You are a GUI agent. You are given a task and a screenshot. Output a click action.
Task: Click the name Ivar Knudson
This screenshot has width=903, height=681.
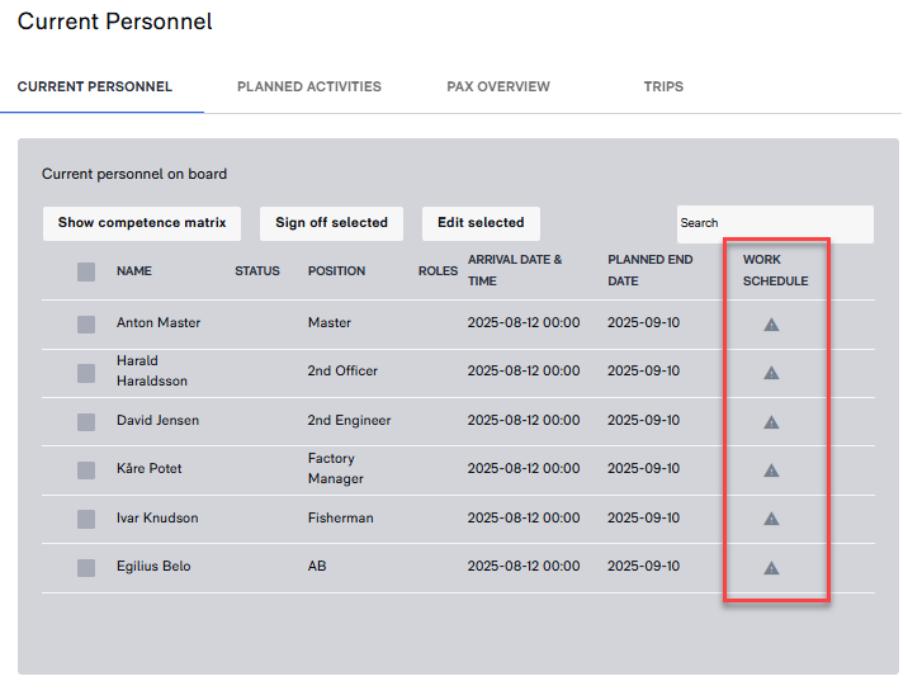click(157, 518)
